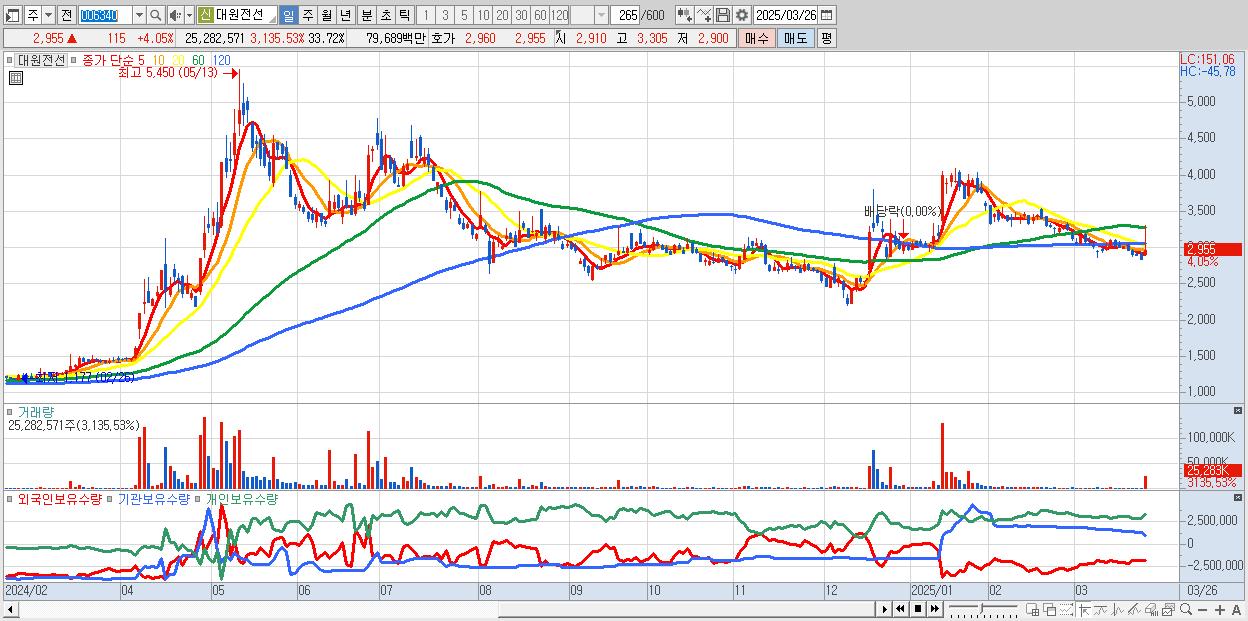This screenshot has height=621, width=1248.
Task: Expand the interval value dropdown after 120
Action: 600,15
